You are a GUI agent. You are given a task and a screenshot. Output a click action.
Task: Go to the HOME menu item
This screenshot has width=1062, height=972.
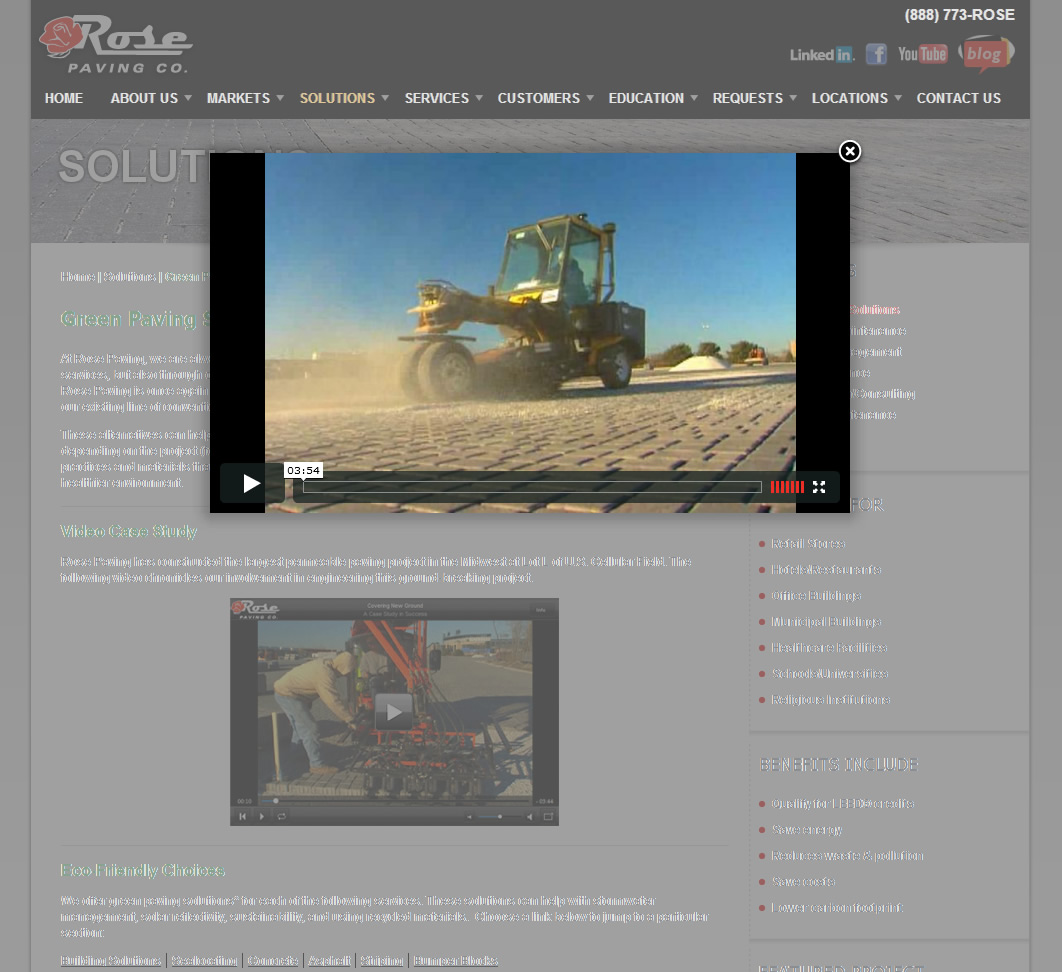(64, 98)
